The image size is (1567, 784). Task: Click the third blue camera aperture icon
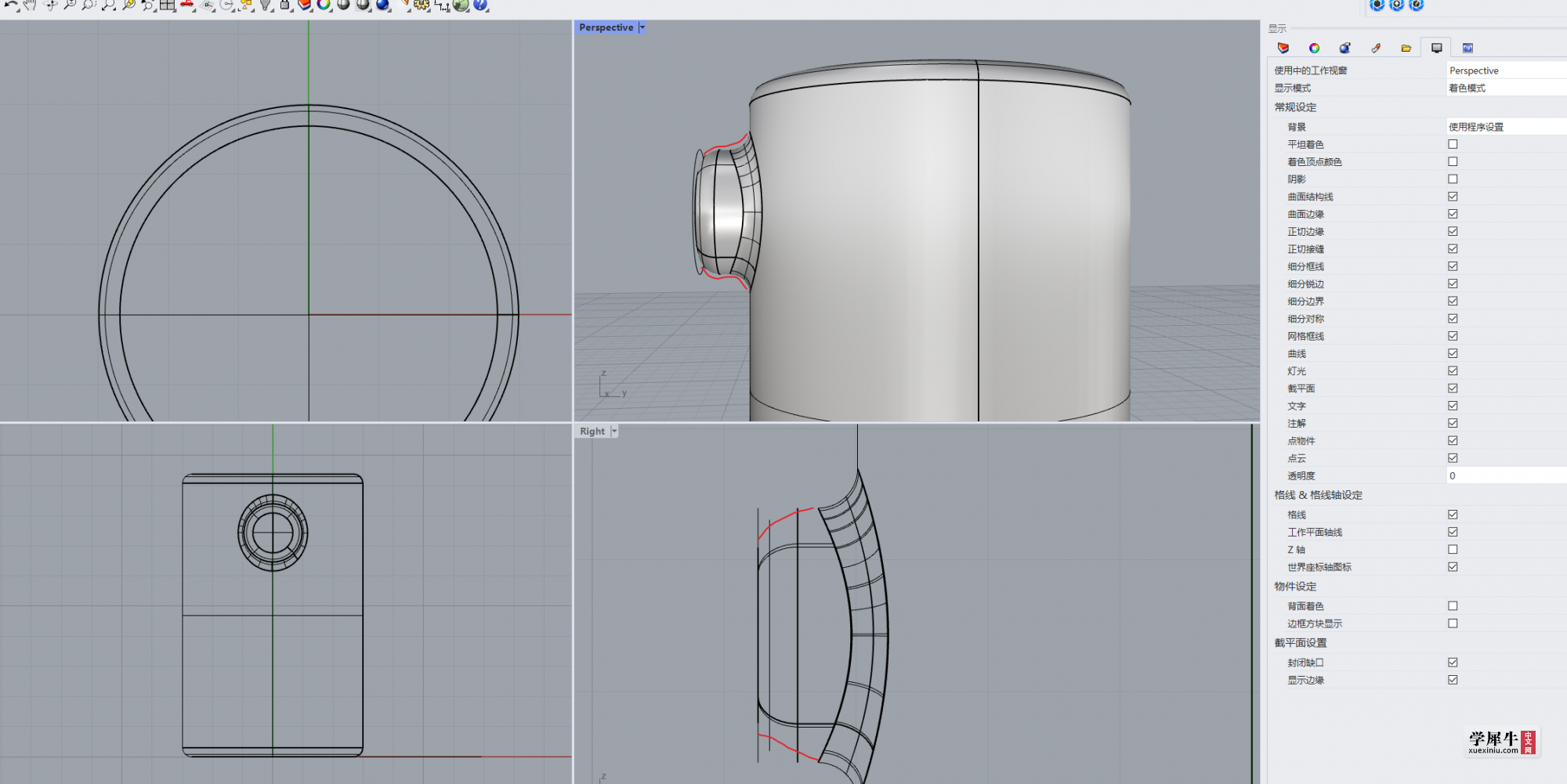[1417, 5]
